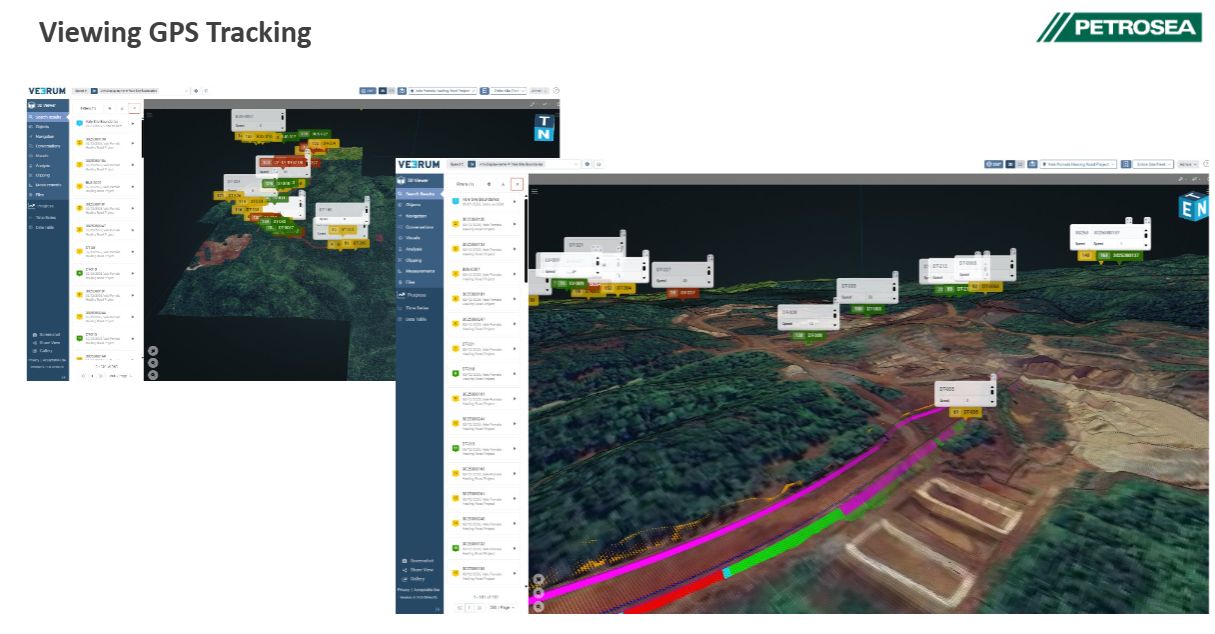Click Screenshot in front window sidebar

[x=420, y=560]
